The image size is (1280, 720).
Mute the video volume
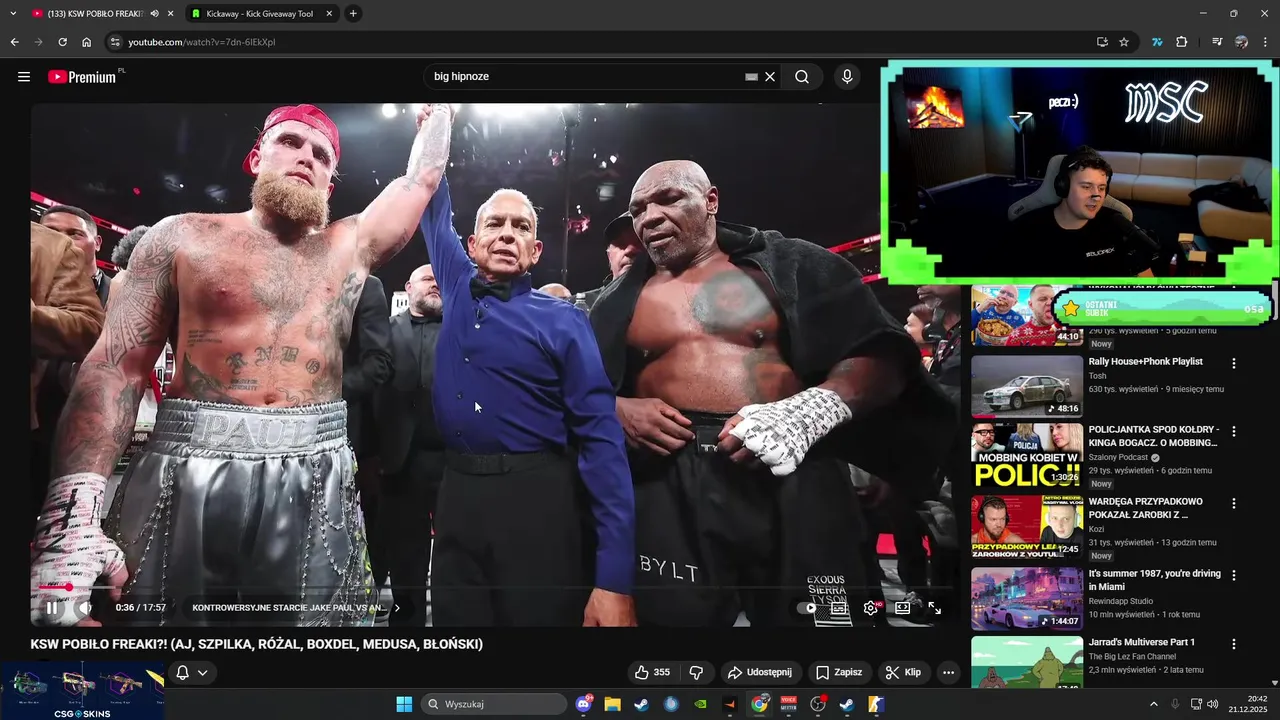(85, 607)
